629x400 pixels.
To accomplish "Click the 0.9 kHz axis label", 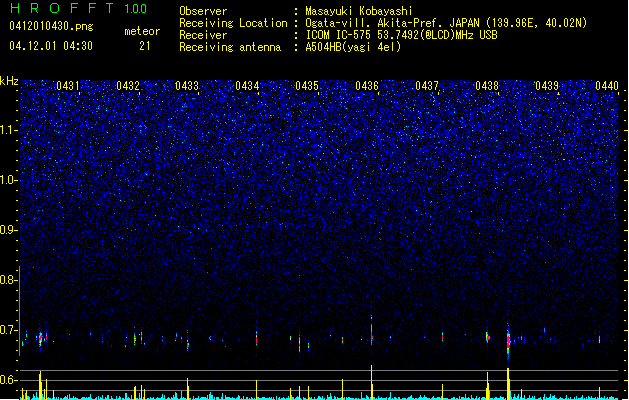I will pyautogui.click(x=8, y=230).
